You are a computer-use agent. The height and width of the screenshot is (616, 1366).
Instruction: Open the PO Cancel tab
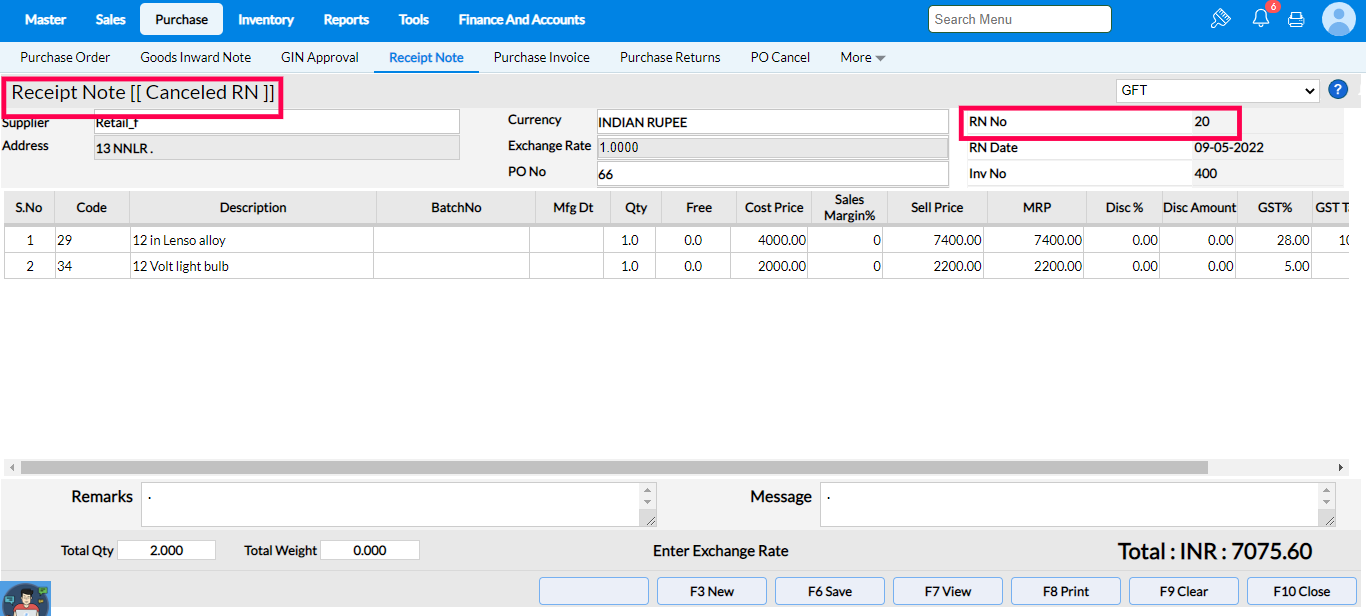click(780, 57)
